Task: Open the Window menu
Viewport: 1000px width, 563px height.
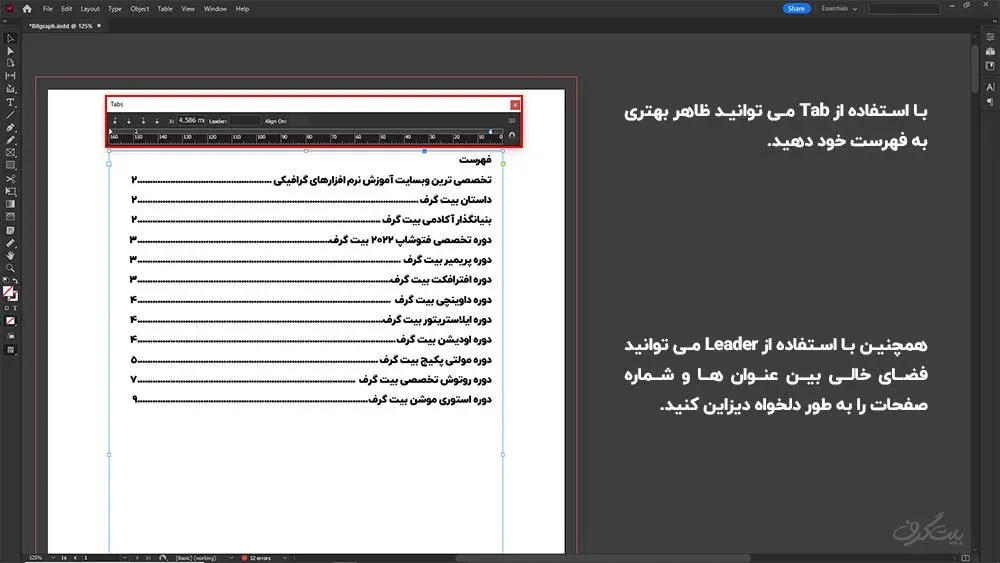Action: [x=216, y=9]
